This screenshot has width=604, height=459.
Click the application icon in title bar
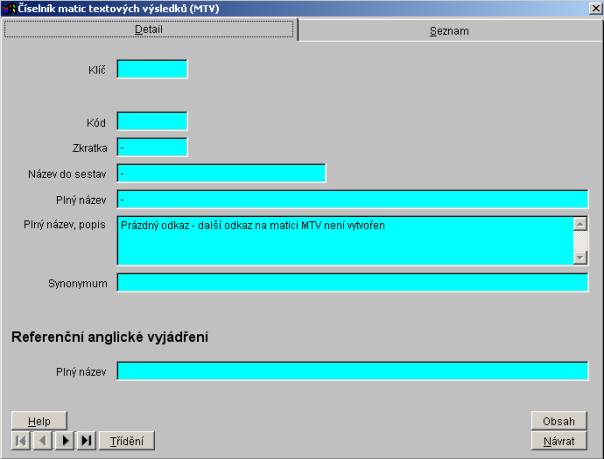[x=8, y=8]
